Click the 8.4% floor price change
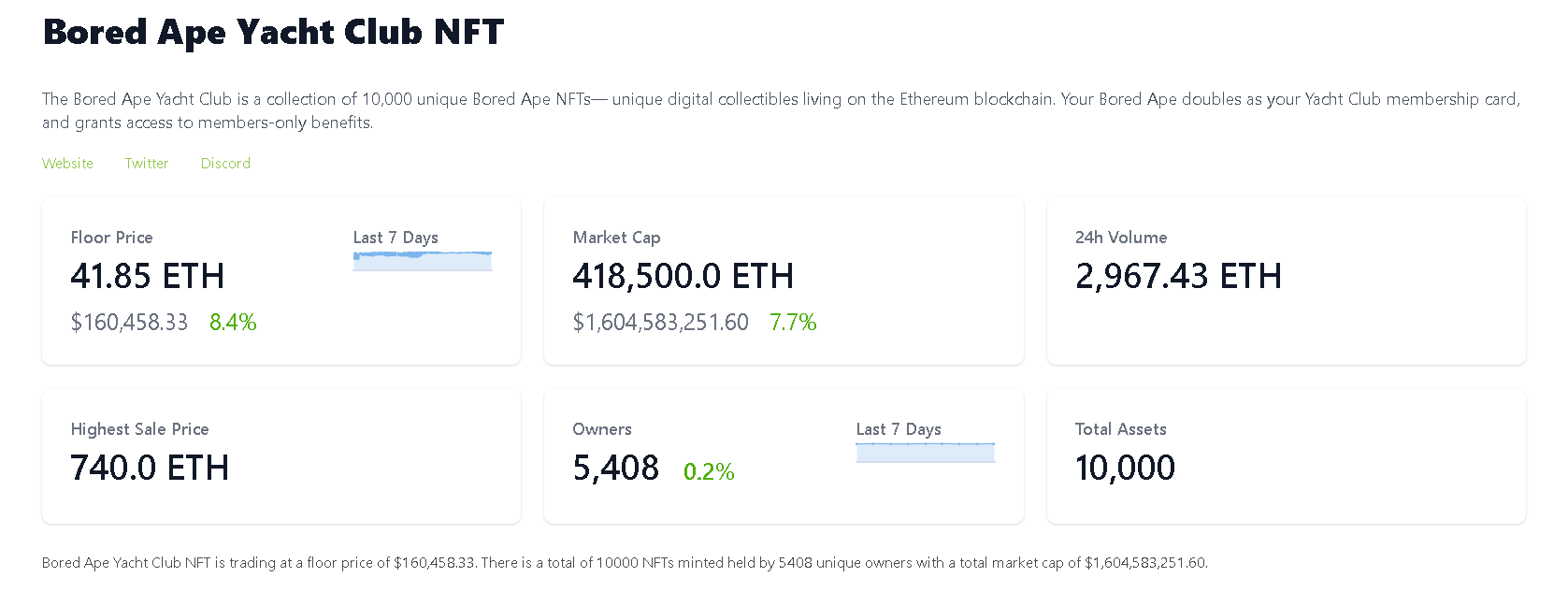This screenshot has height=592, width=1568. (233, 323)
